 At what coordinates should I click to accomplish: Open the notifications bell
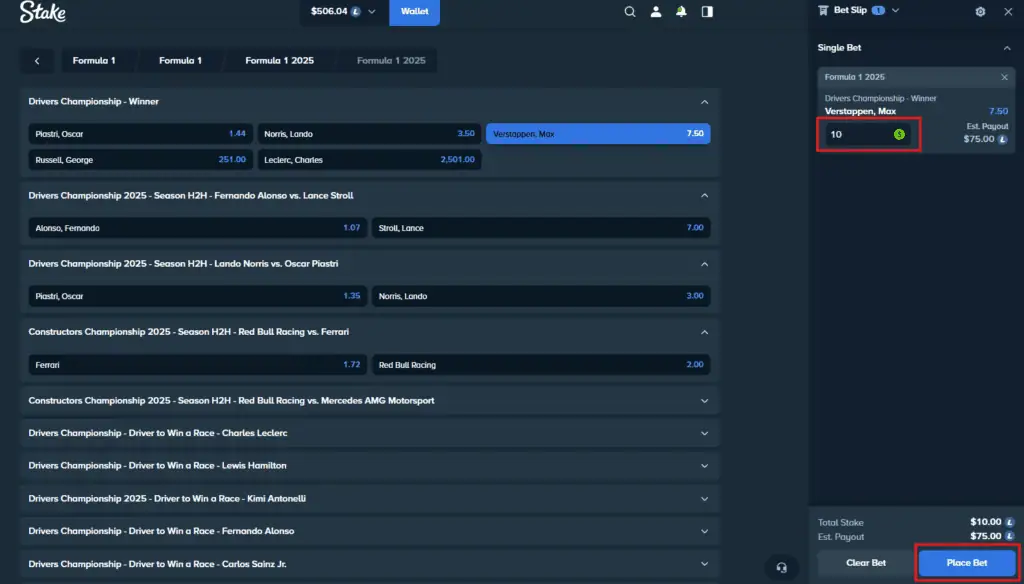[x=682, y=12]
